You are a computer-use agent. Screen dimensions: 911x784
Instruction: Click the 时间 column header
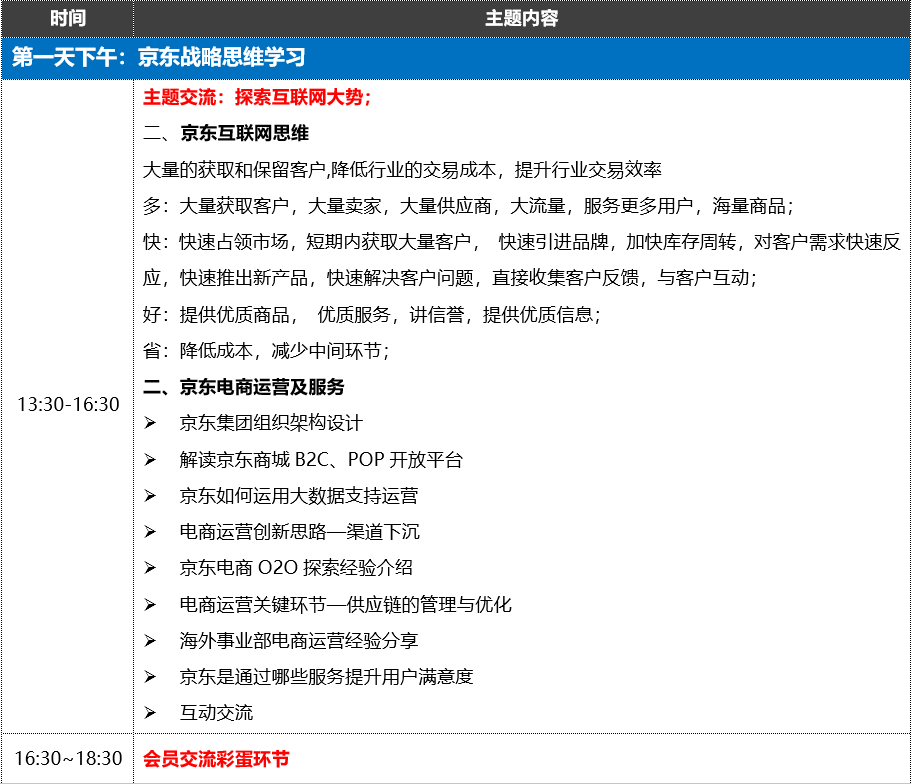[67, 19]
